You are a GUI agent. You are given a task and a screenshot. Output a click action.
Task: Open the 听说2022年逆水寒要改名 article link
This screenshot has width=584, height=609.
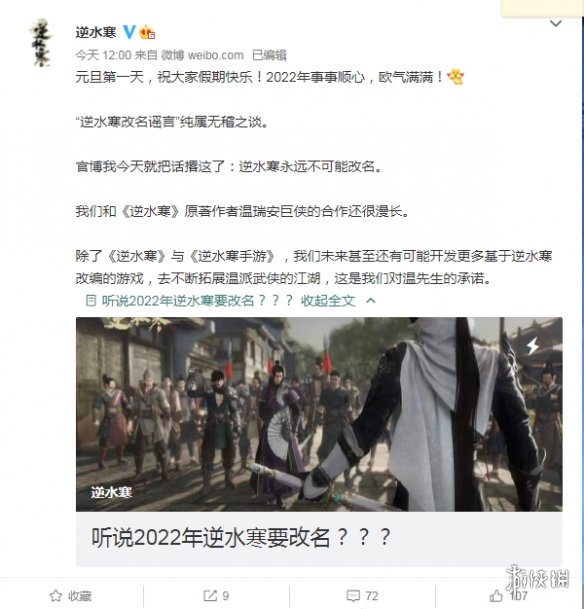tap(197, 301)
